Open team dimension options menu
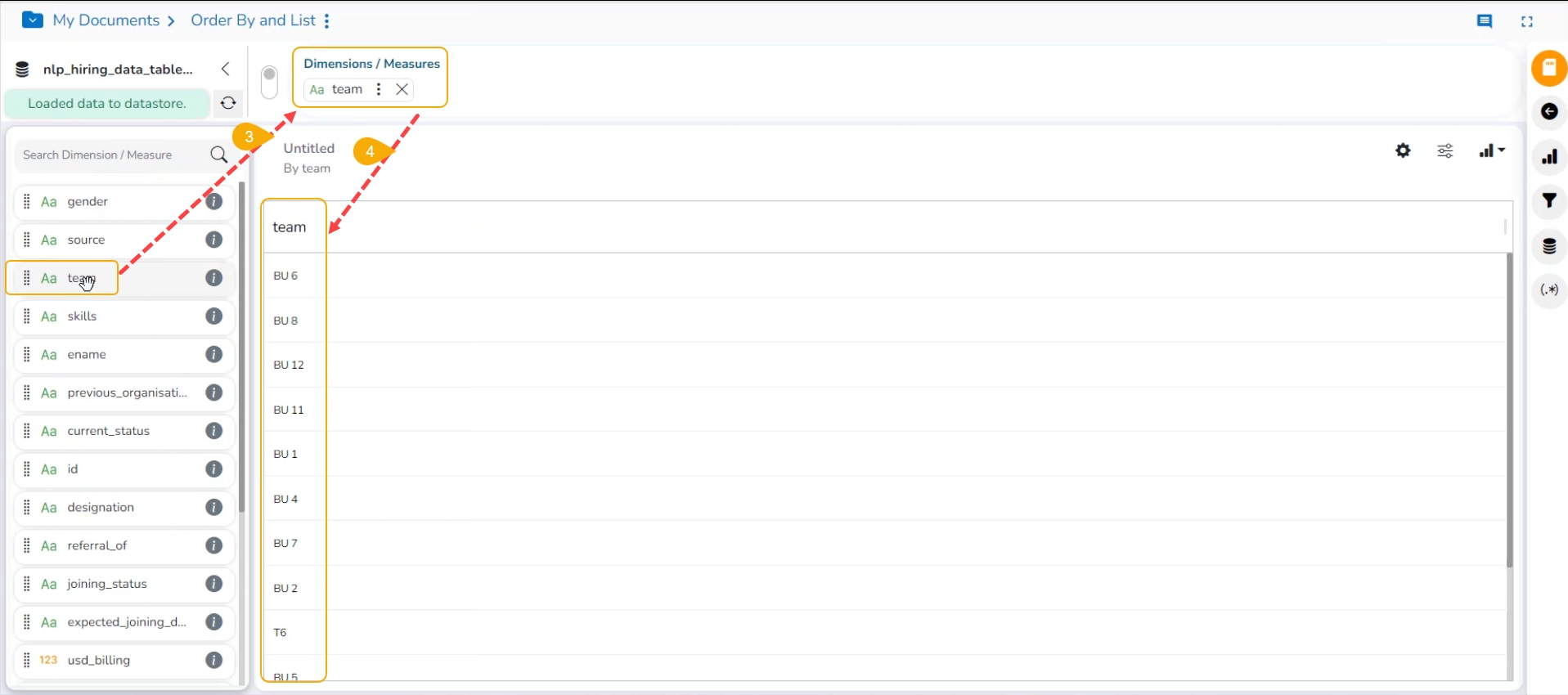This screenshot has height=695, width=1568. point(379,89)
